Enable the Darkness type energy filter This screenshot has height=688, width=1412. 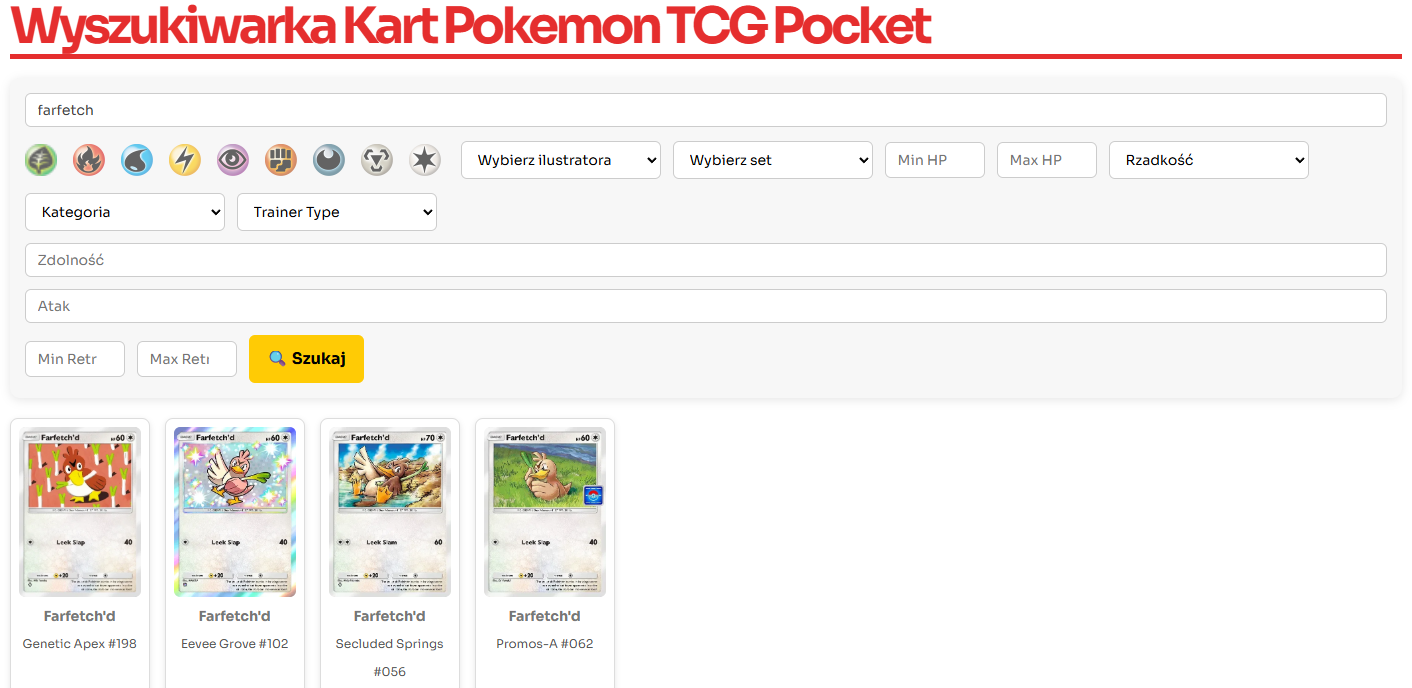(329, 160)
